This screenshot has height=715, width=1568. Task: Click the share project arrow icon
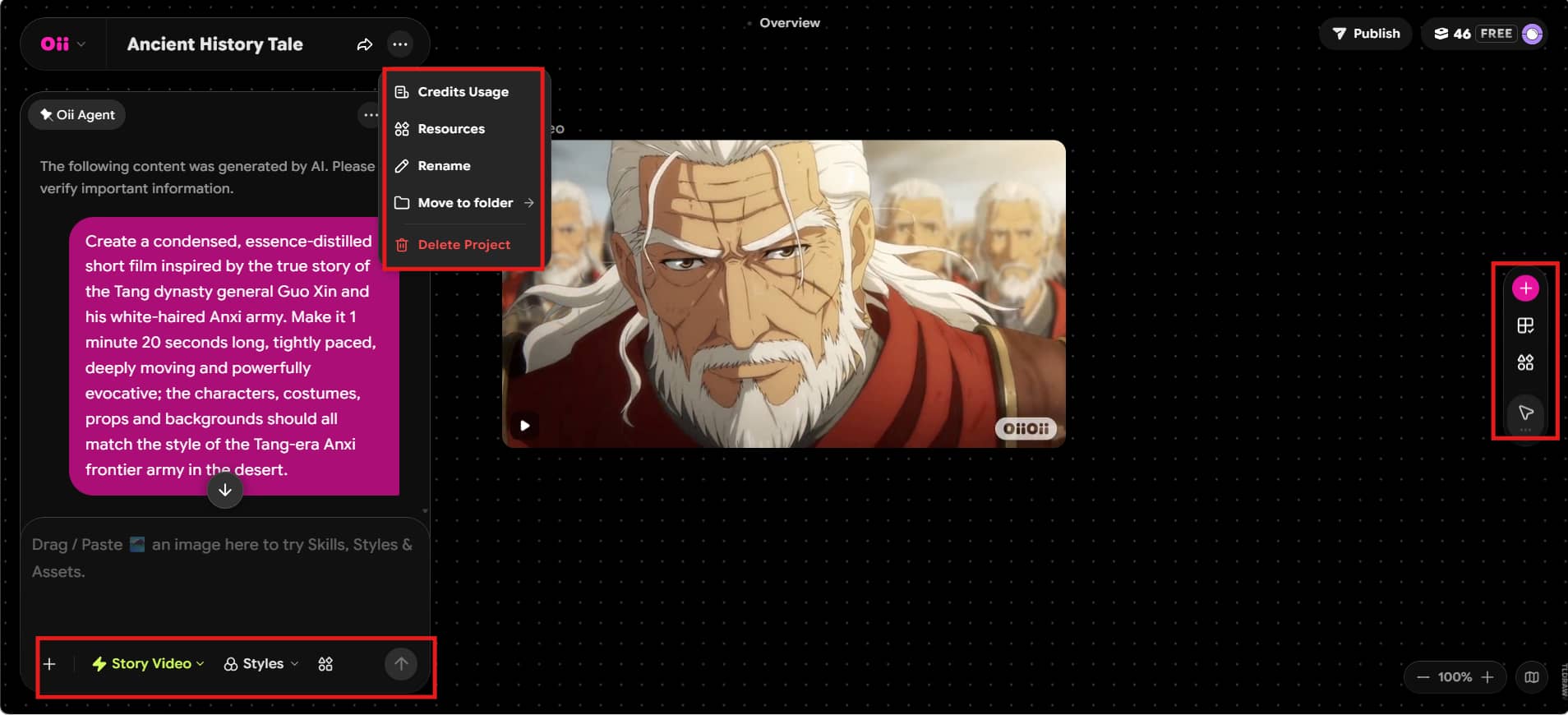[364, 44]
